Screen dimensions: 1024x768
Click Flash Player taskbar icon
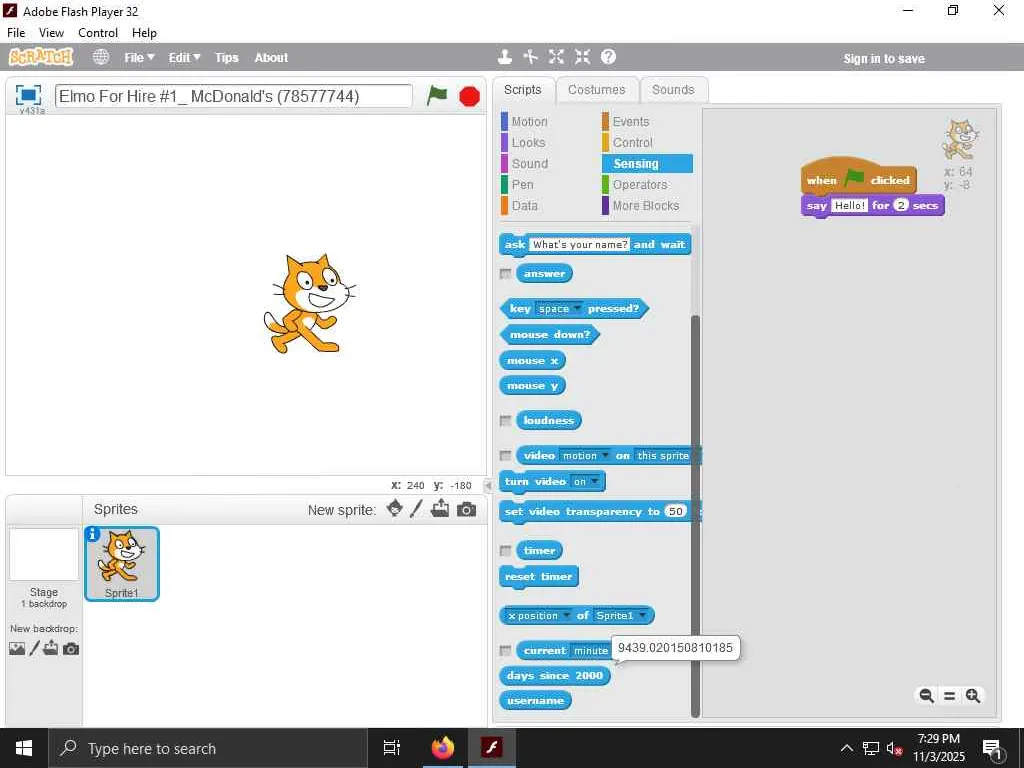[492, 748]
